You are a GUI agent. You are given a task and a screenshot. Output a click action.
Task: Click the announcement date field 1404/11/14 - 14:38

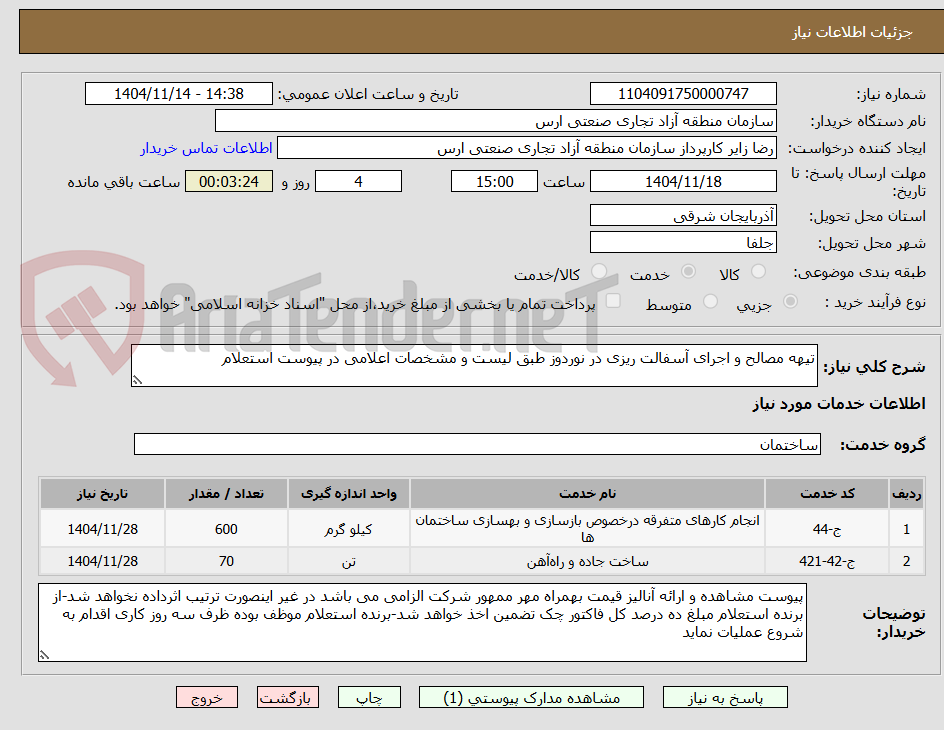tap(179, 94)
